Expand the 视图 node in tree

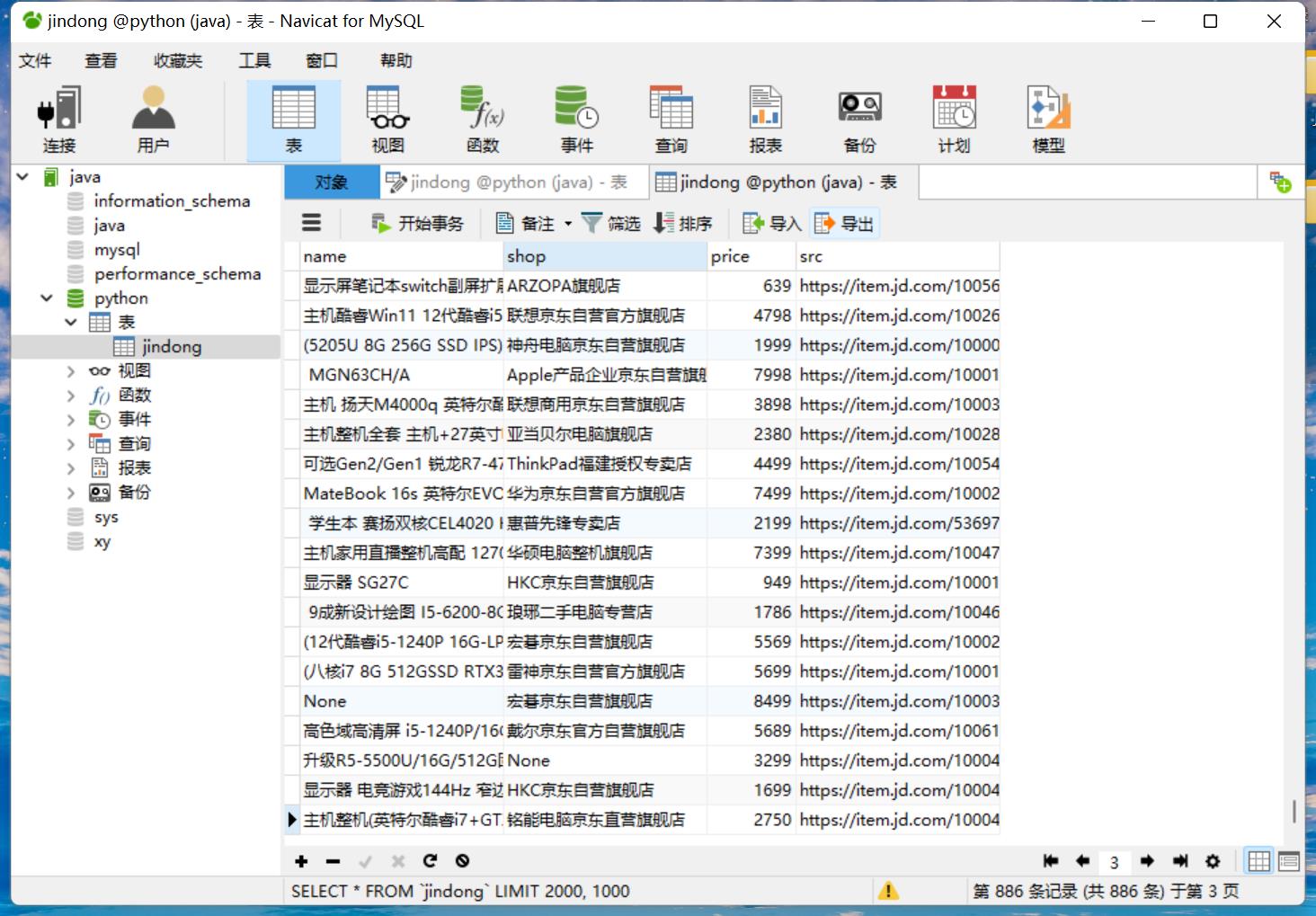pyautogui.click(x=71, y=370)
